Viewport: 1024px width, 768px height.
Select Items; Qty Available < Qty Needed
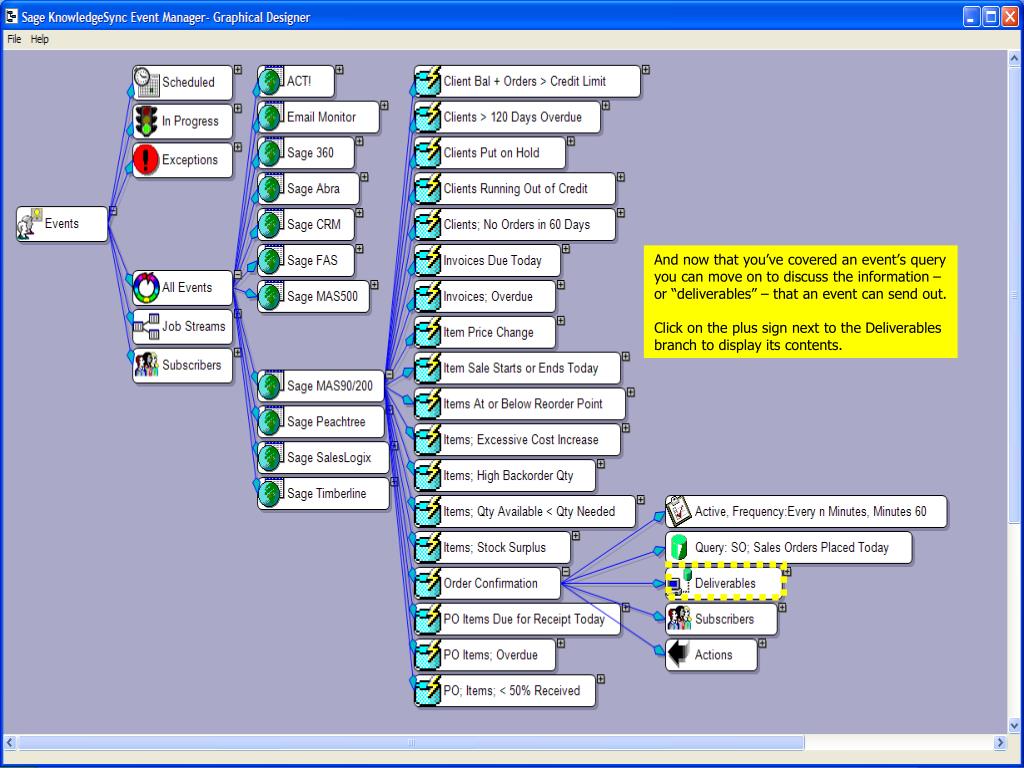[x=524, y=511]
